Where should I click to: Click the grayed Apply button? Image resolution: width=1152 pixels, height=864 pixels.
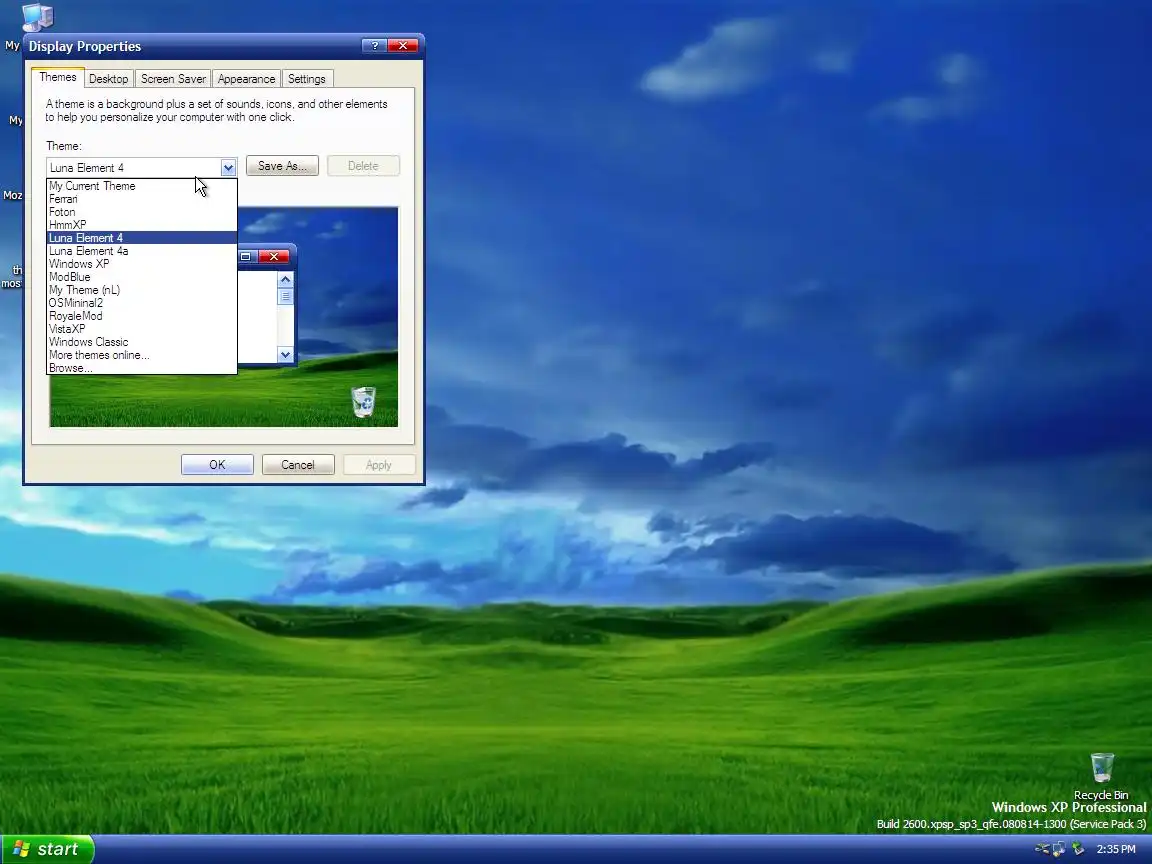378,465
